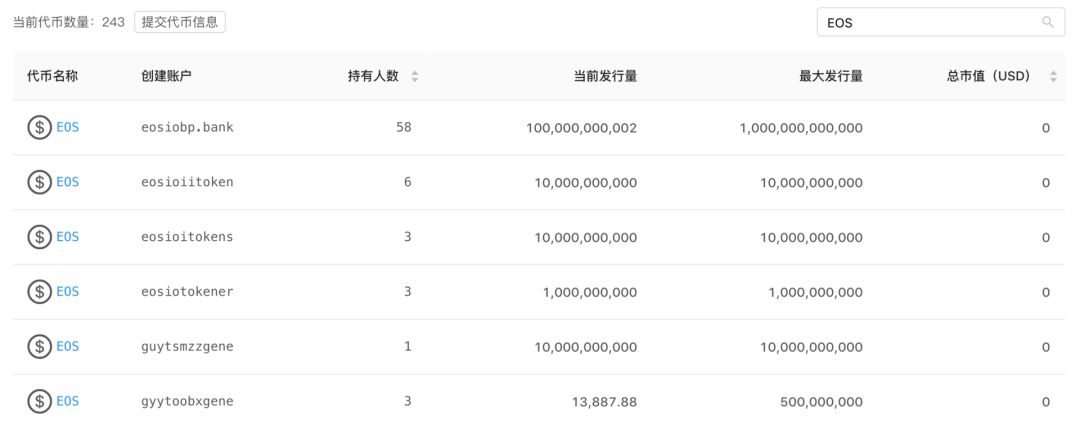Click the 当前代币数量：243 label
This screenshot has height=421, width=1080.
pyautogui.click(x=69, y=22)
